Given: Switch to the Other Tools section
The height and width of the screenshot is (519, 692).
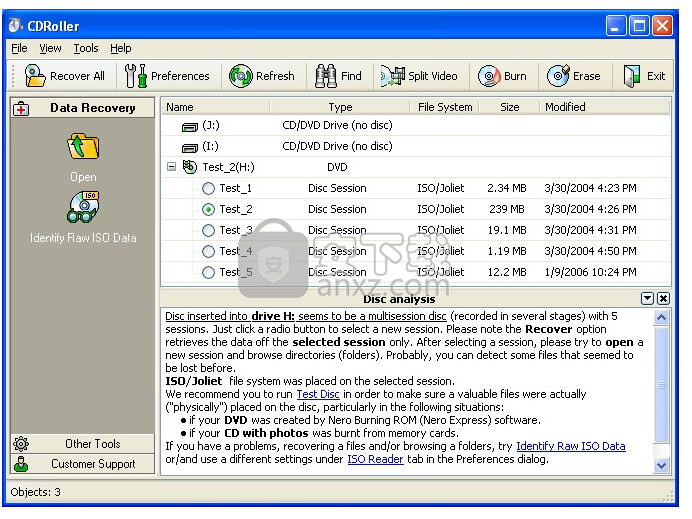Looking at the screenshot, I should [x=83, y=444].
